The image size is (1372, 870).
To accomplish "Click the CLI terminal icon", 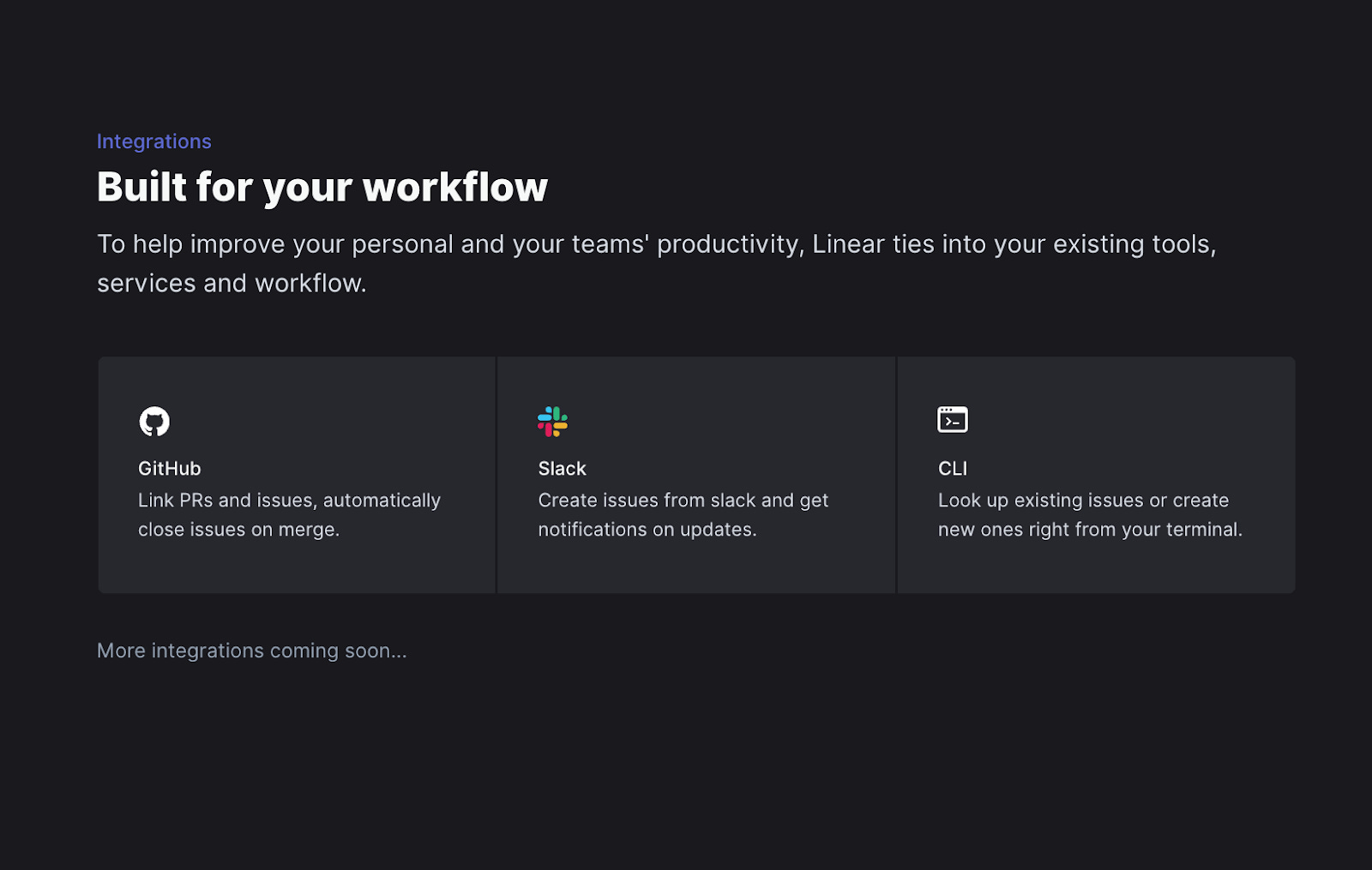I will [953, 420].
